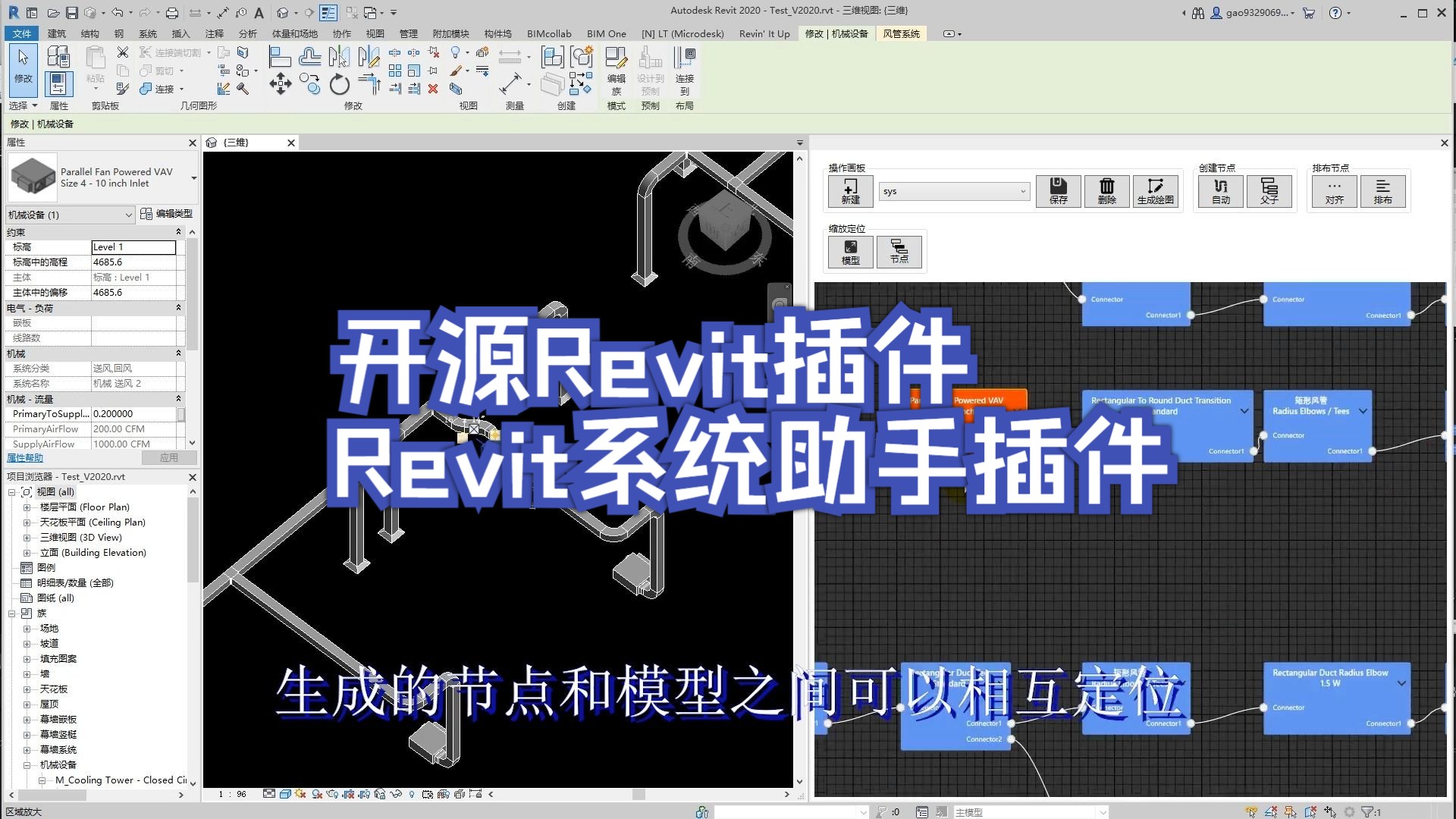Switch to the 系统 (Systems) ribbon tab
Viewport: 1456px width, 819px height.
coord(148,33)
